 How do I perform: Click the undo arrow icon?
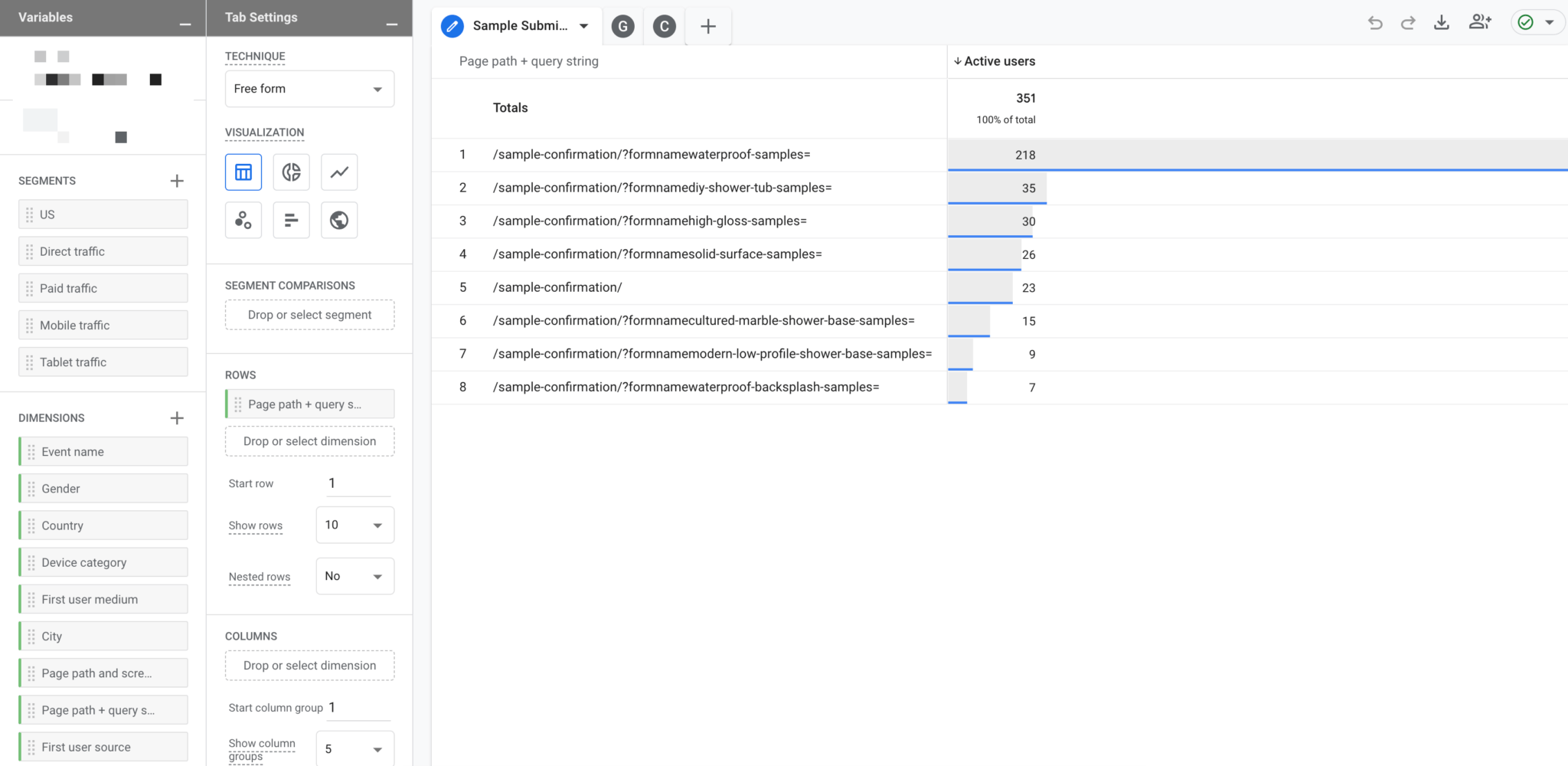tap(1375, 23)
